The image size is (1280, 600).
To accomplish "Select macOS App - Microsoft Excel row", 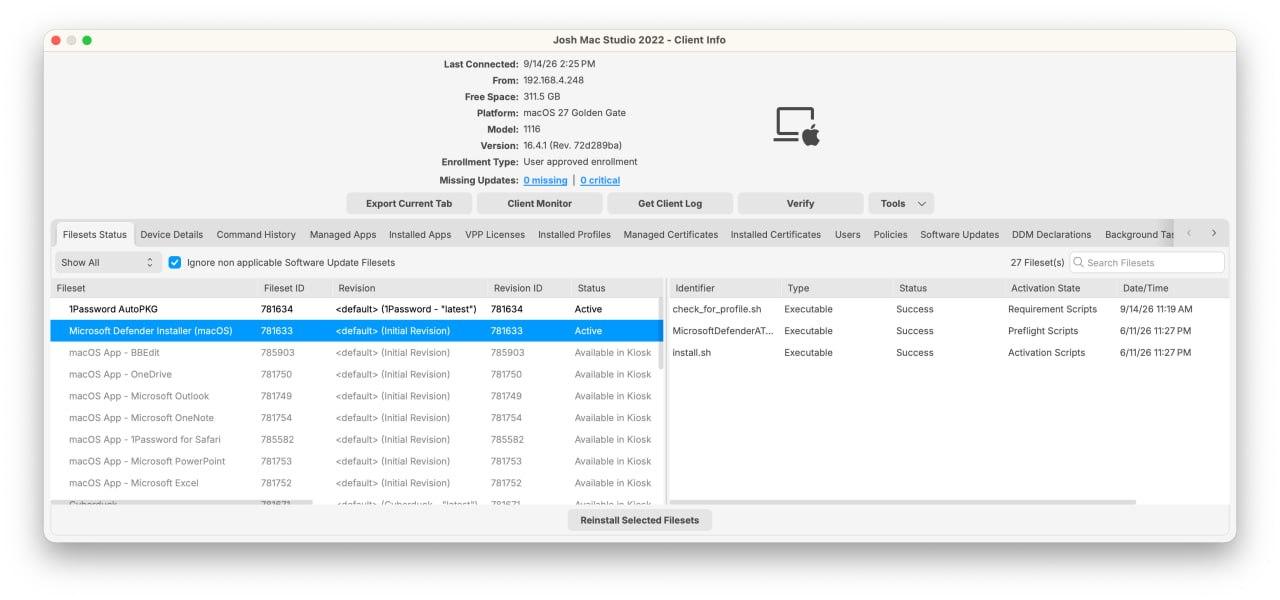I will click(355, 483).
